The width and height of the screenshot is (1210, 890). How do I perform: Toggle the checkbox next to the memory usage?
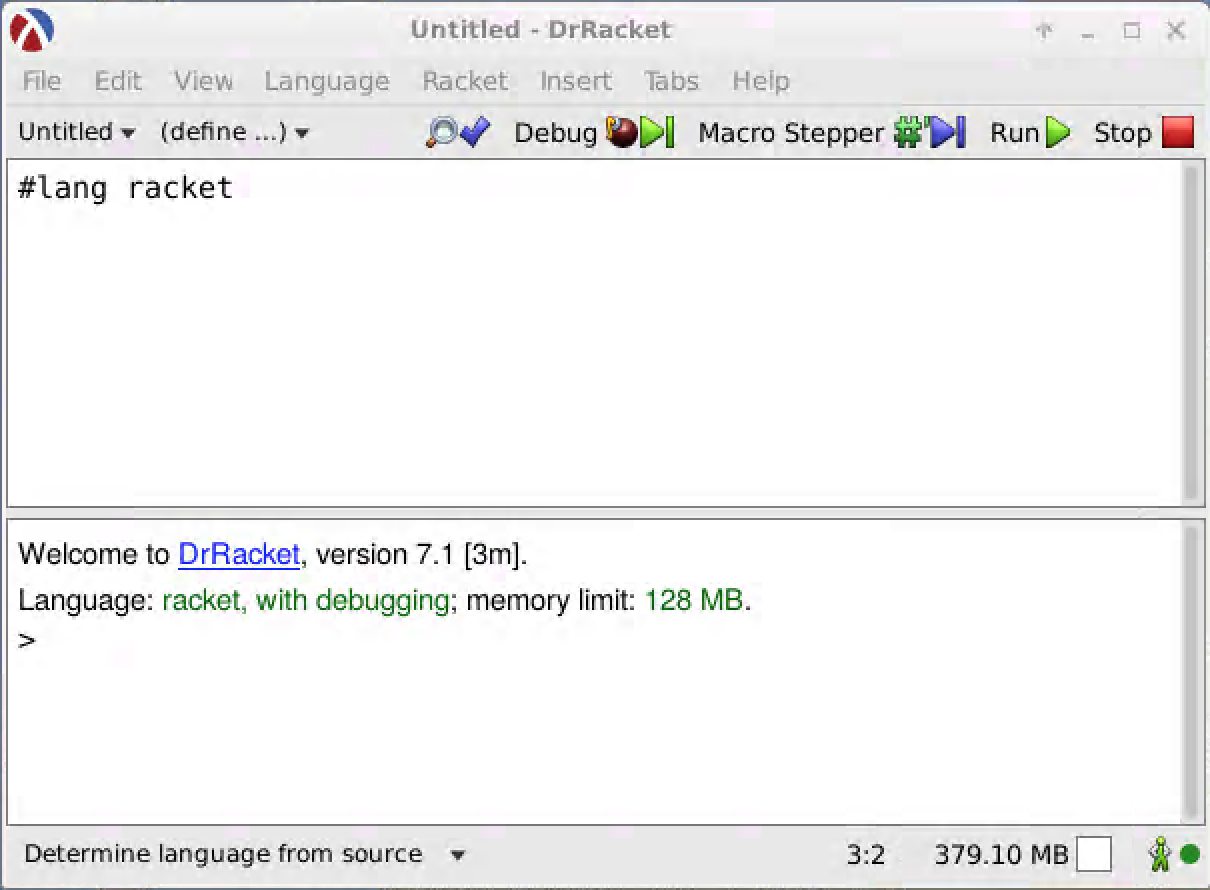coord(1096,854)
